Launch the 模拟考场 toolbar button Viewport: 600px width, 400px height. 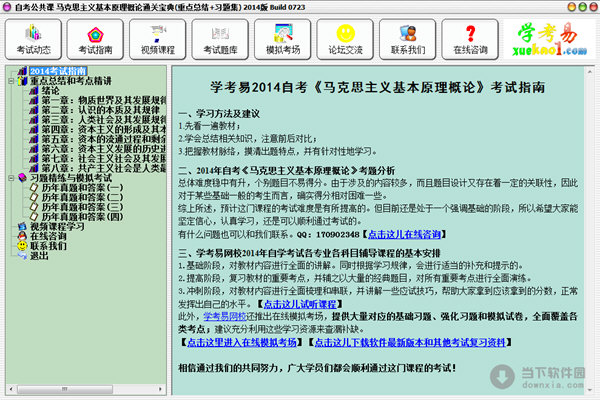[x=283, y=40]
